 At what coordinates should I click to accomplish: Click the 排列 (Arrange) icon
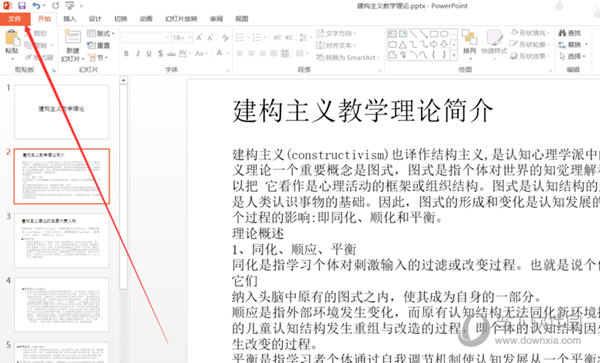[x=470, y=37]
